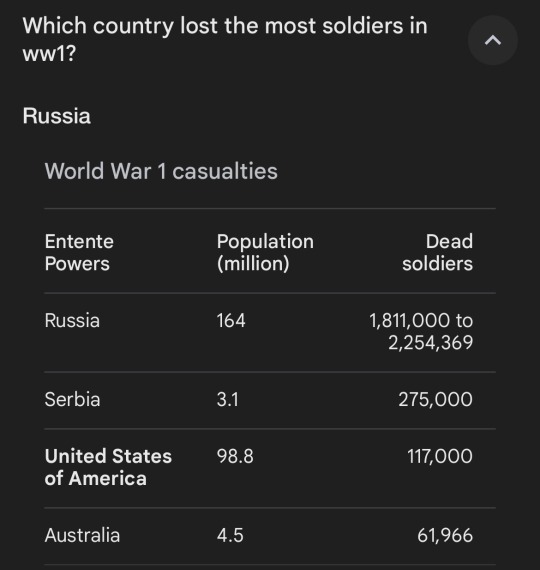Click Serbia's population value 3.1
This screenshot has height=570, width=540.
click(228, 399)
